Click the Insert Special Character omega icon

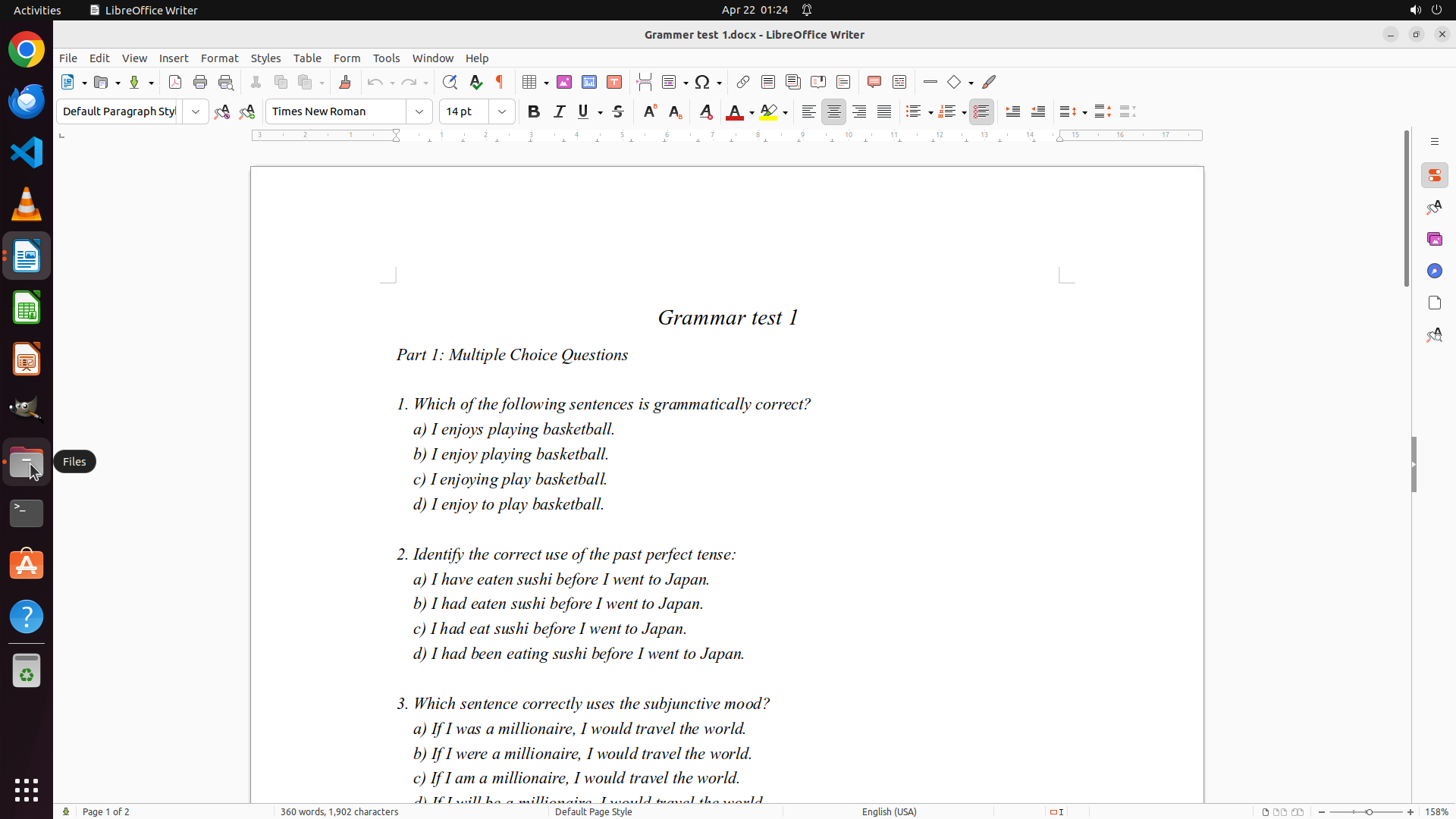coord(702,82)
